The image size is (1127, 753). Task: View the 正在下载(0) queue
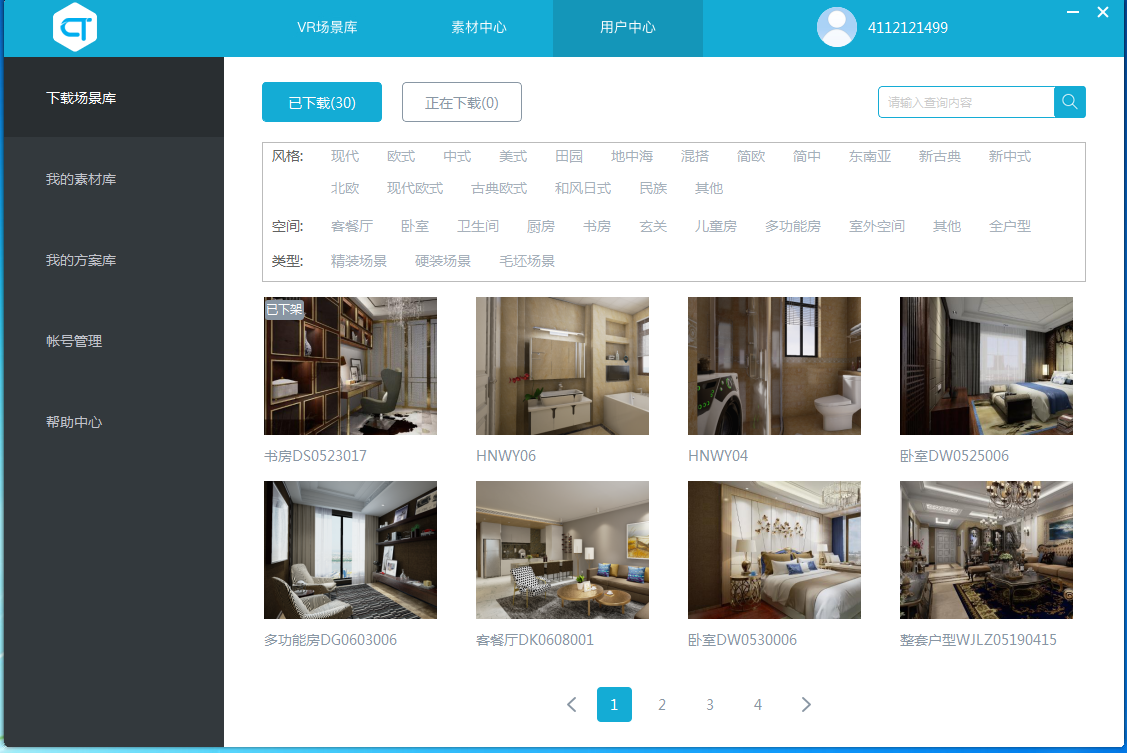point(461,102)
